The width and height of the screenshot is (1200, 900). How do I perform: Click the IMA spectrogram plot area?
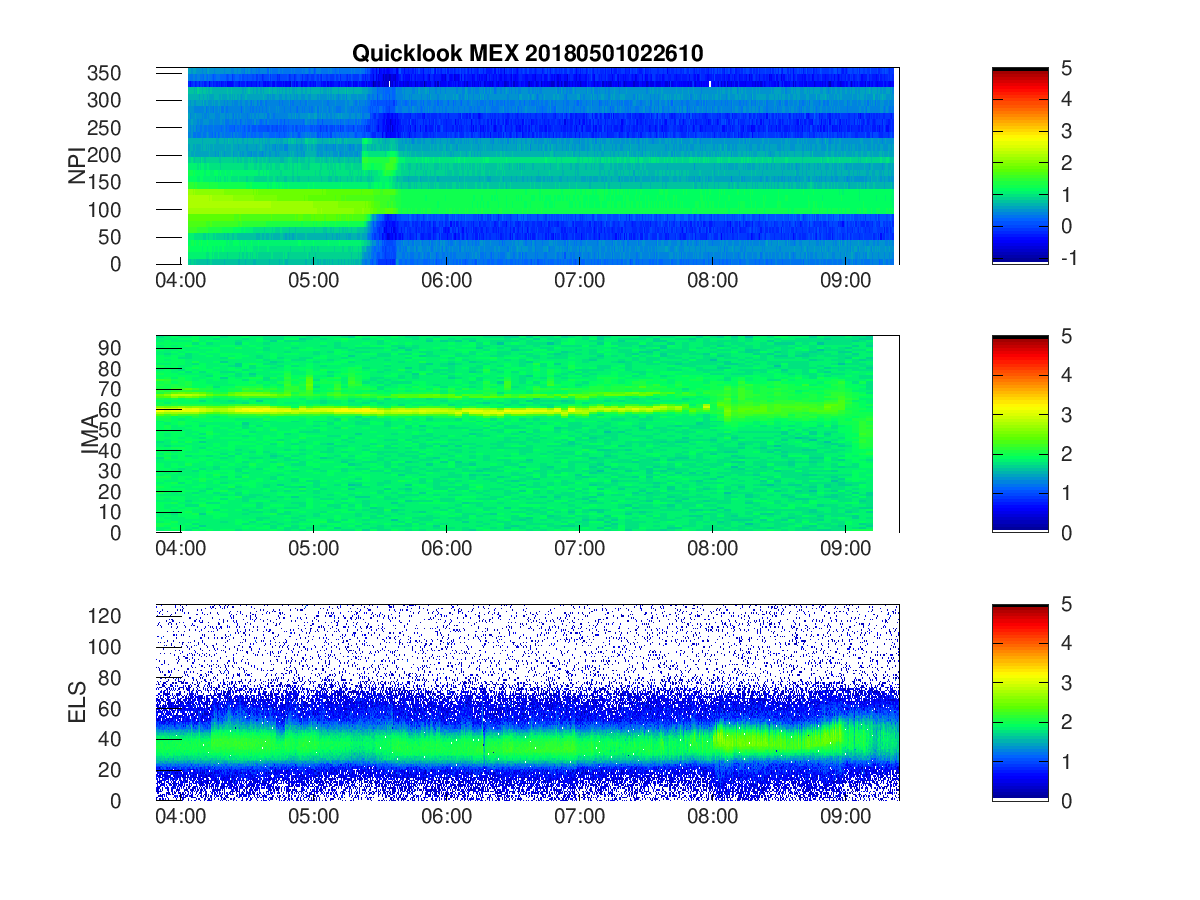pyautogui.click(x=527, y=434)
